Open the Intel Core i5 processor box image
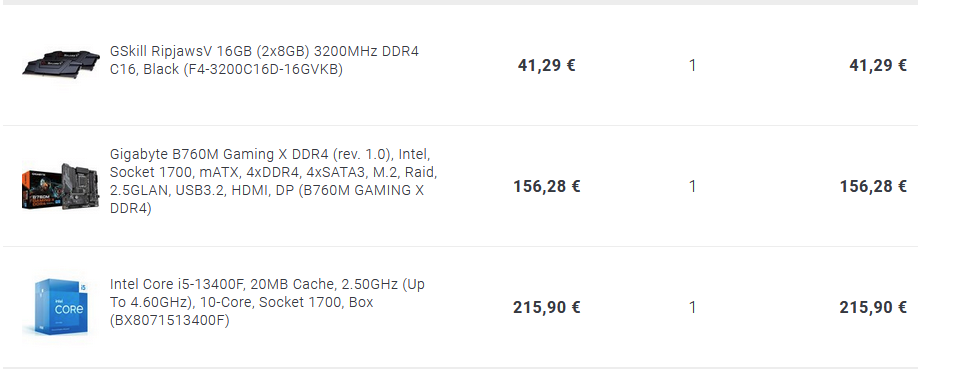Image resolution: width=954 pixels, height=370 pixels. point(58,307)
